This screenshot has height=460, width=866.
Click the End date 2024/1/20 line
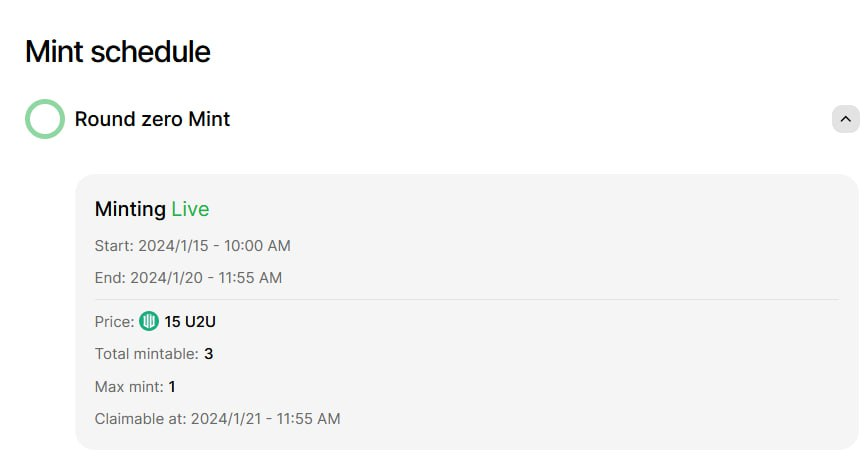click(188, 278)
